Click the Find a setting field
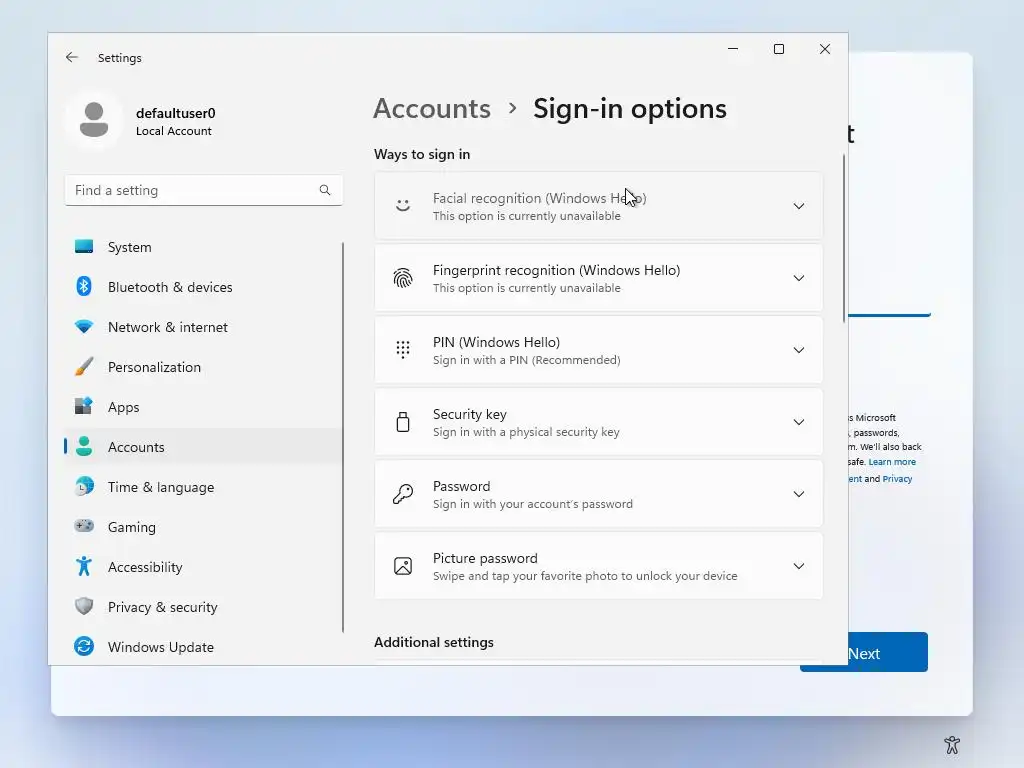This screenshot has height=768, width=1024. (x=203, y=190)
